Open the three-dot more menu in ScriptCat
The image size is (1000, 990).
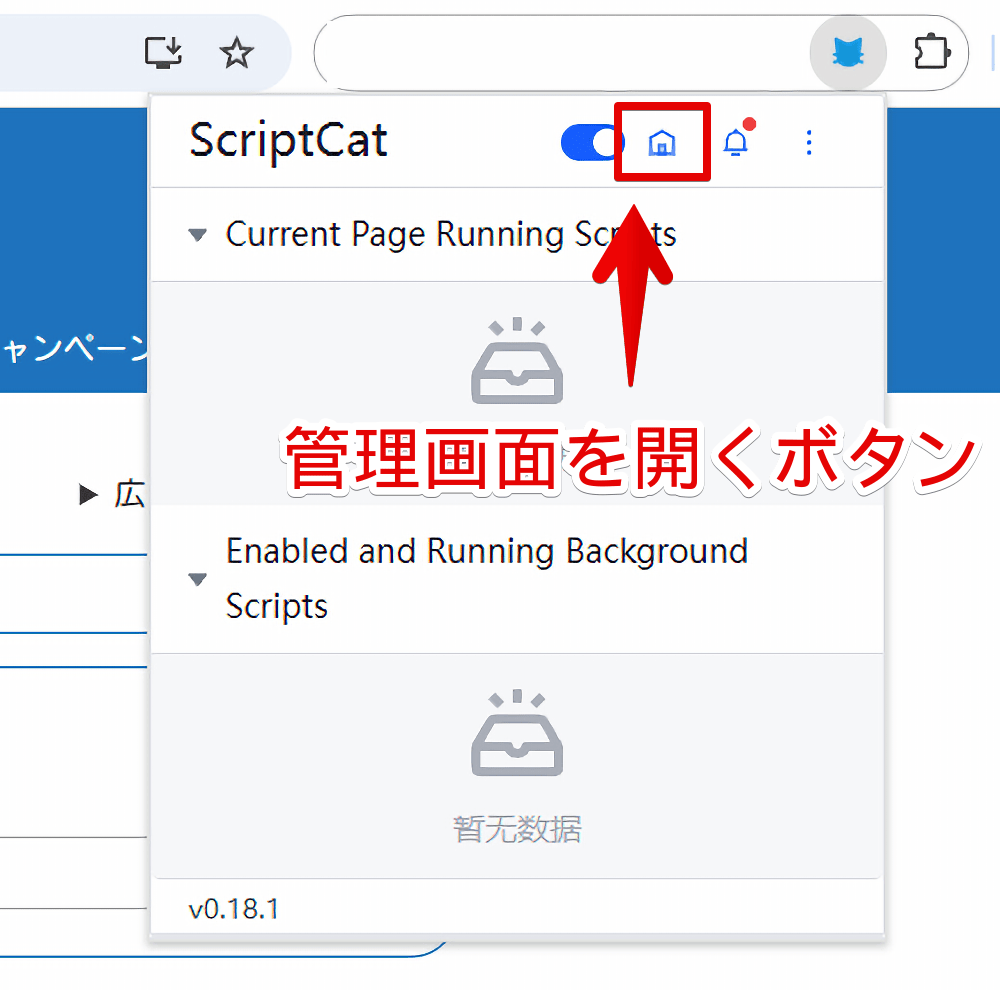click(809, 142)
